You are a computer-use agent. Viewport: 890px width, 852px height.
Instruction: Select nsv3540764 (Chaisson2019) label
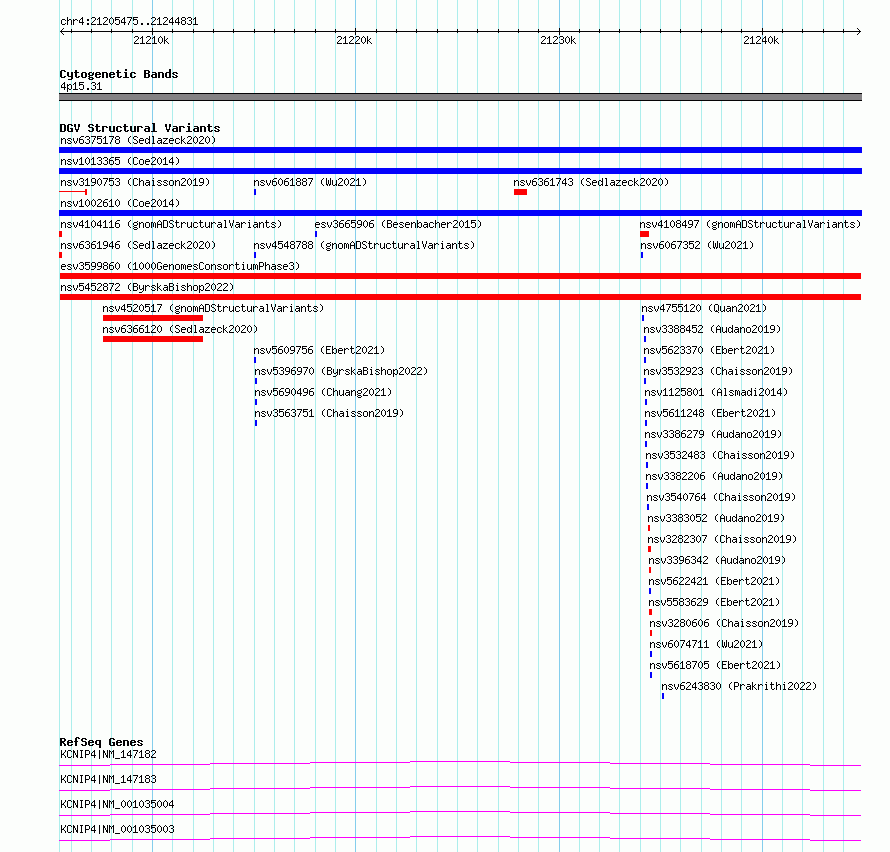coord(721,497)
